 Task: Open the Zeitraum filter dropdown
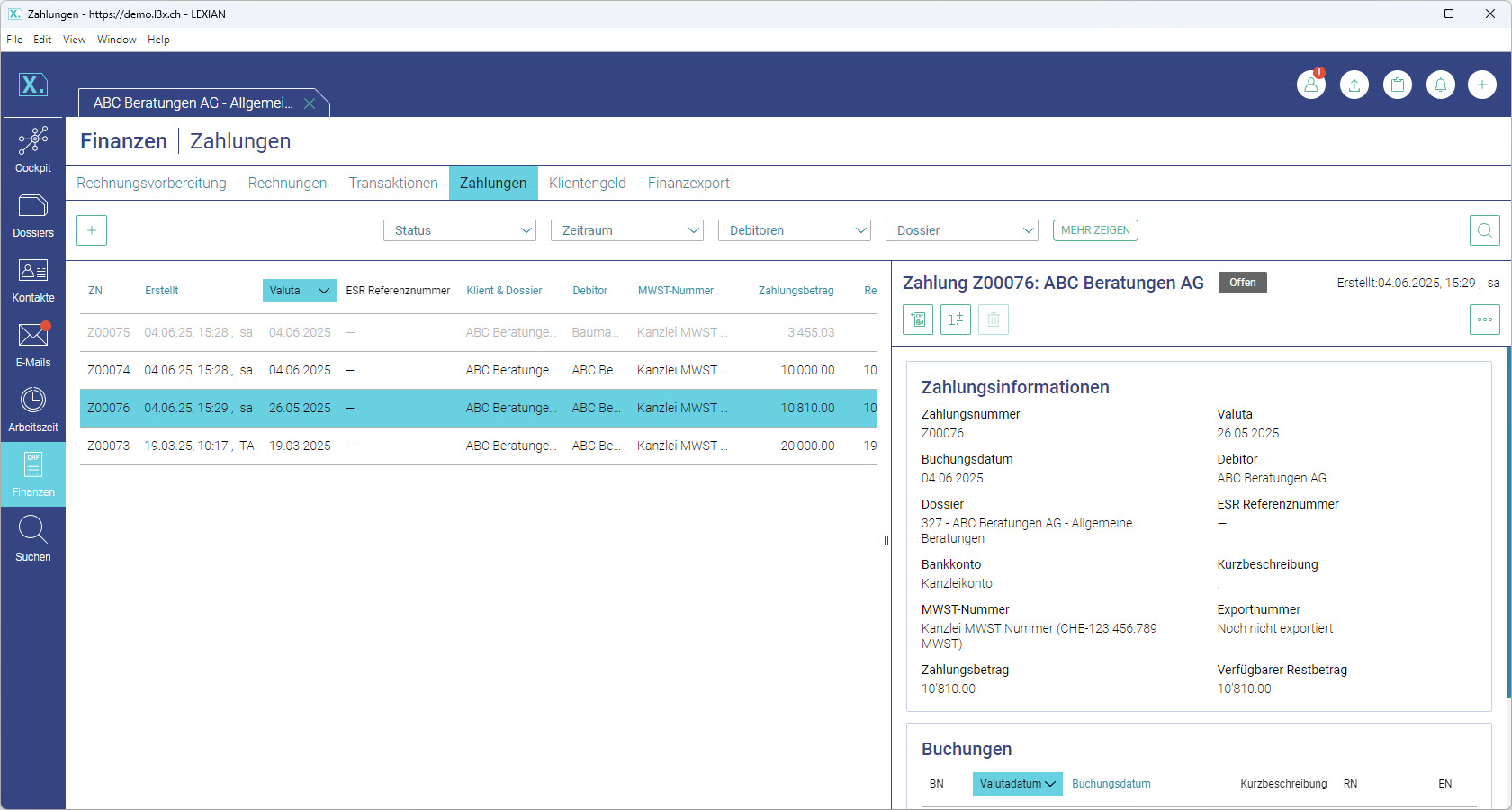[627, 230]
